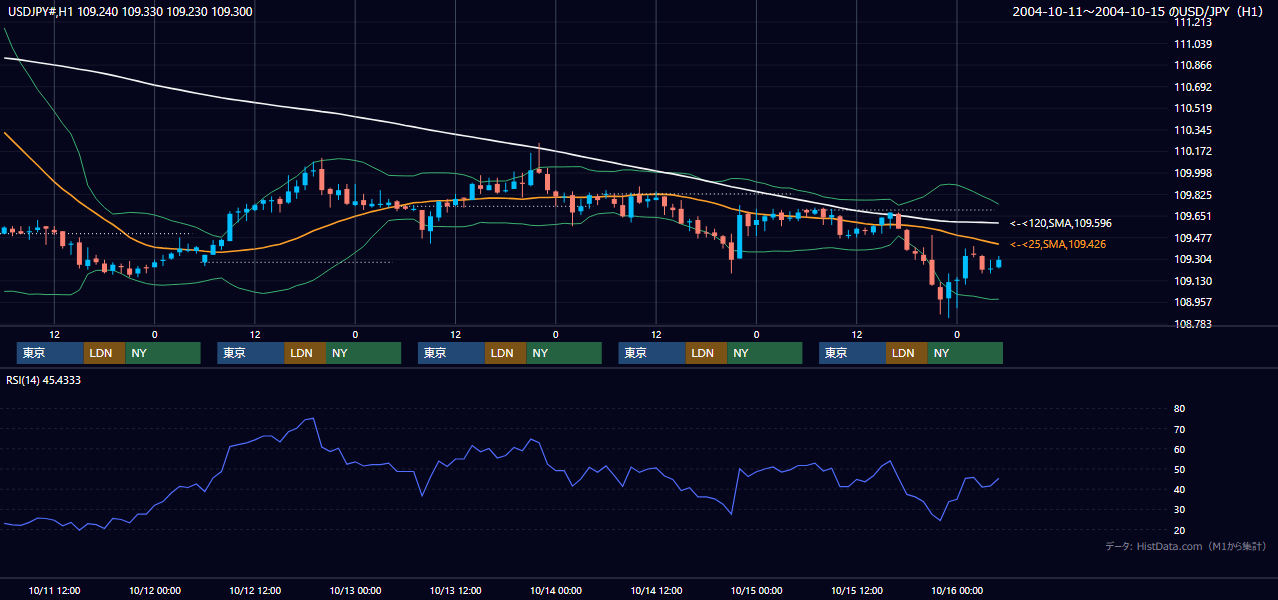Image resolution: width=1278 pixels, height=600 pixels.
Task: Select the 2004-10-11～2004-10-15 USD/JPY title
Action: point(1140,12)
